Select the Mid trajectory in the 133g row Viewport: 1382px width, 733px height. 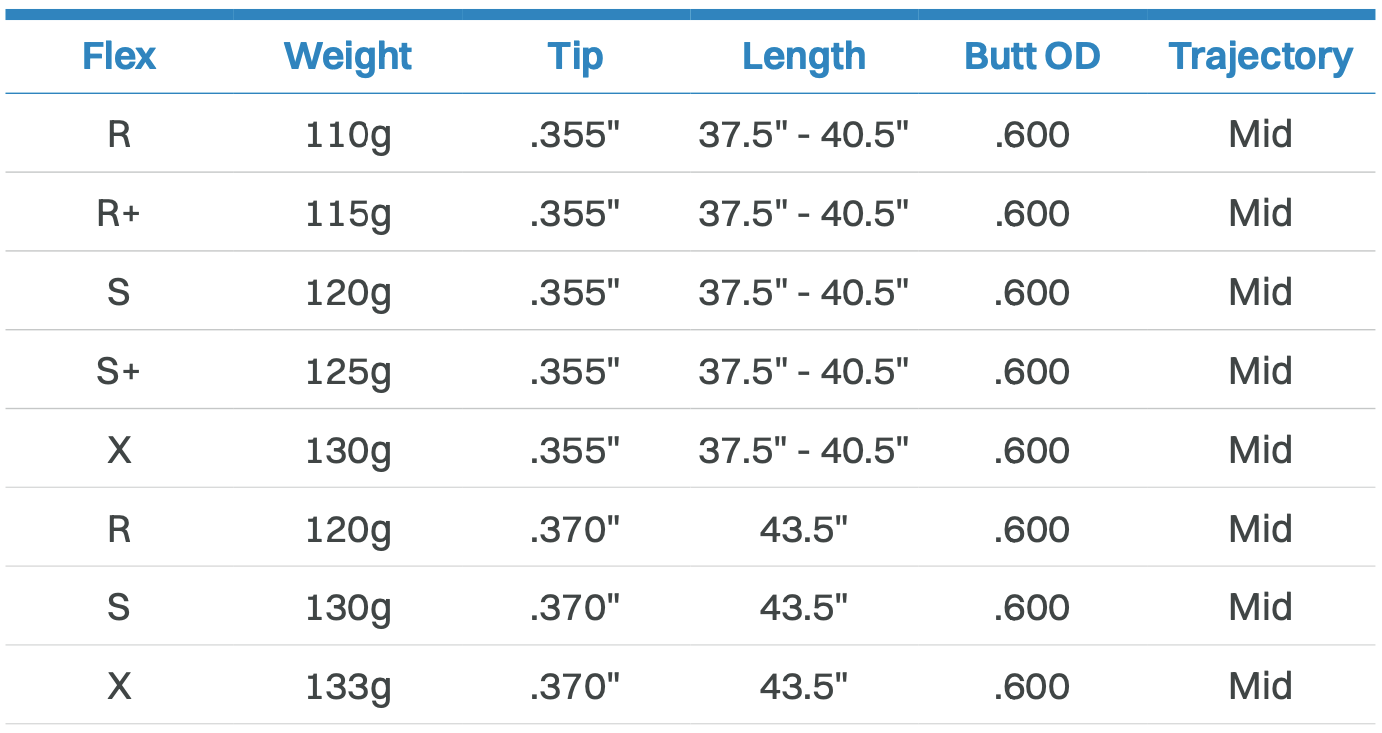[1260, 686]
